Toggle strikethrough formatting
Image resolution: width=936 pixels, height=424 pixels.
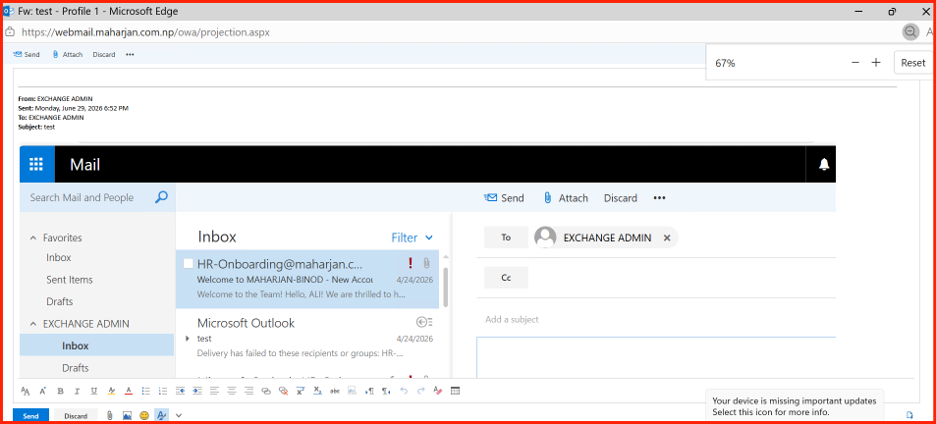point(335,391)
